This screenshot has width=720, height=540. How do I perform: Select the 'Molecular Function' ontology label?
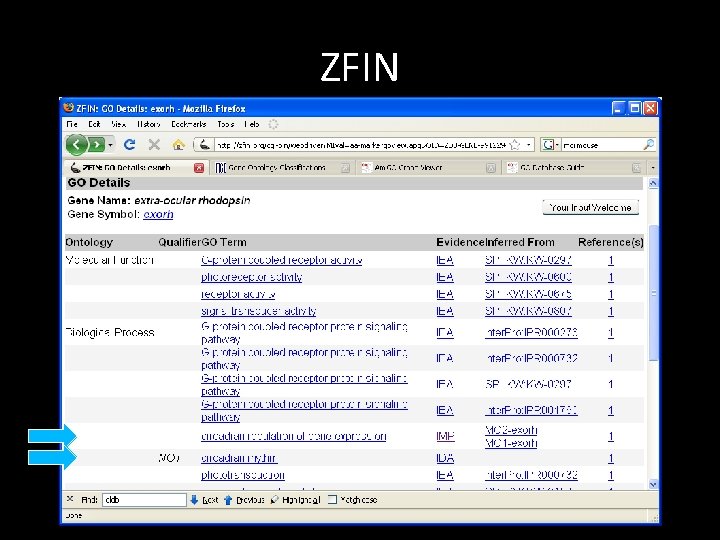(x=109, y=260)
